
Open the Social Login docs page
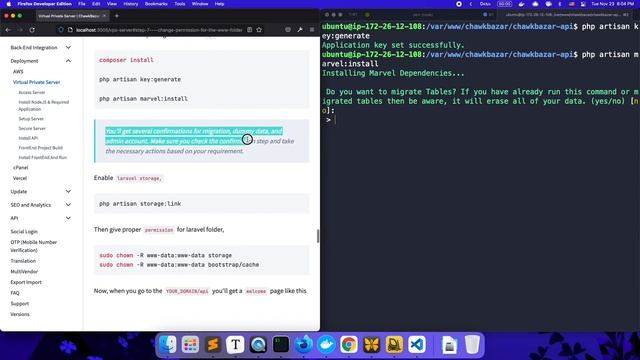point(24,231)
